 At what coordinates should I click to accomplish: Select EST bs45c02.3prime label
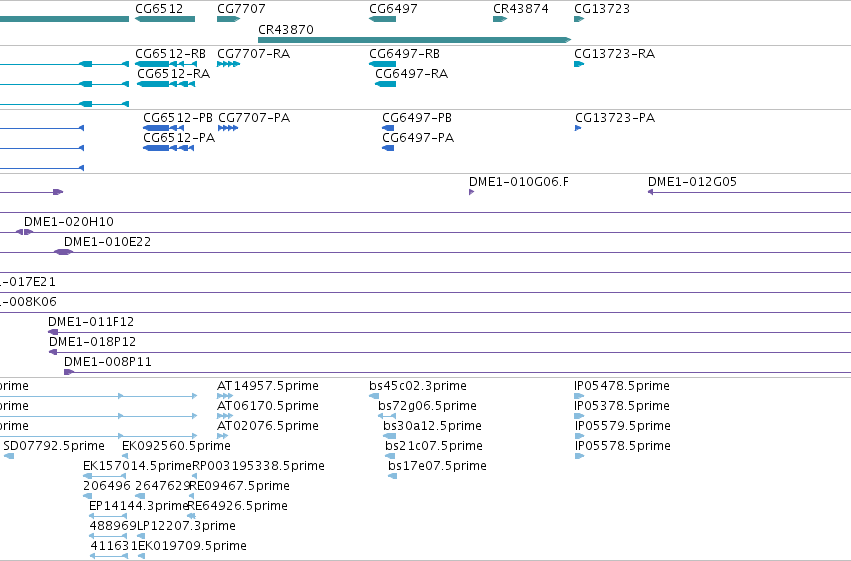click(418, 386)
